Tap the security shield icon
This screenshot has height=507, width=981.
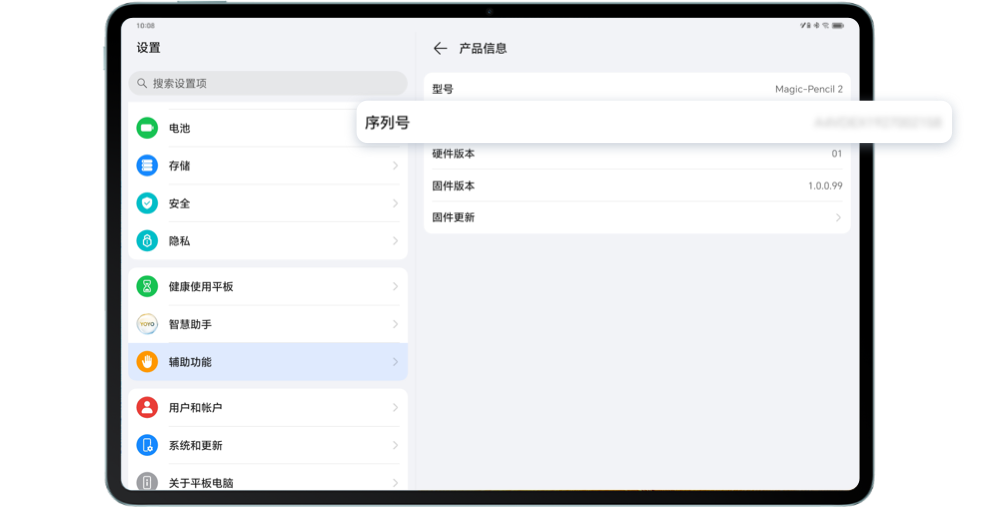(x=147, y=203)
